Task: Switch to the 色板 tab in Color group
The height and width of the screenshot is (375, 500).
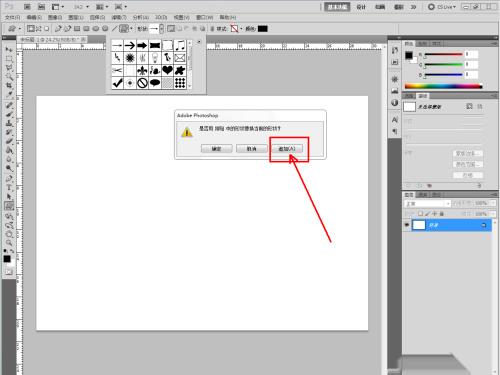Action: pos(422,44)
